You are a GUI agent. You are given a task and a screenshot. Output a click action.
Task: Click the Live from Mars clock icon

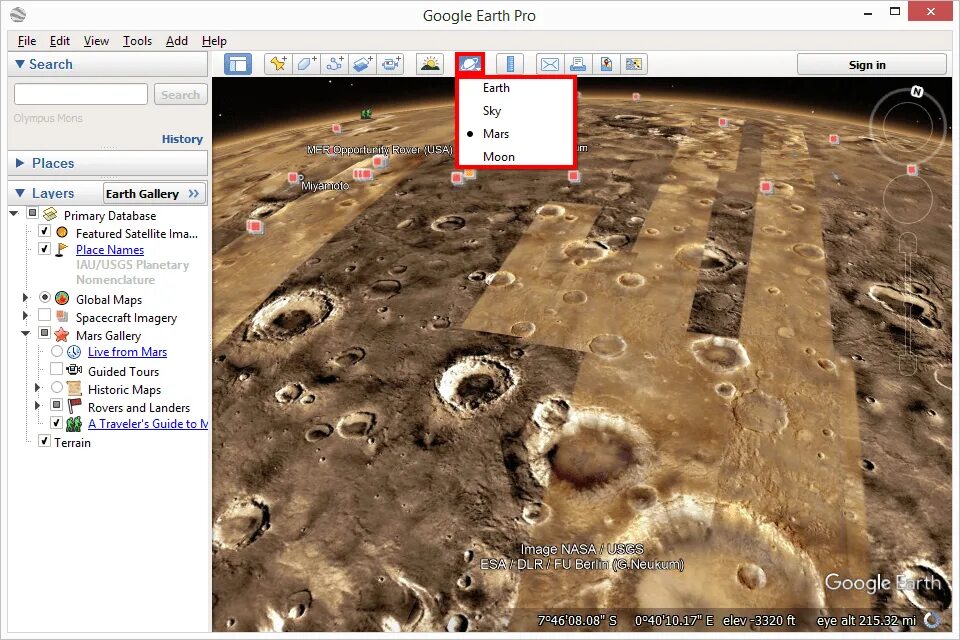[x=74, y=352]
